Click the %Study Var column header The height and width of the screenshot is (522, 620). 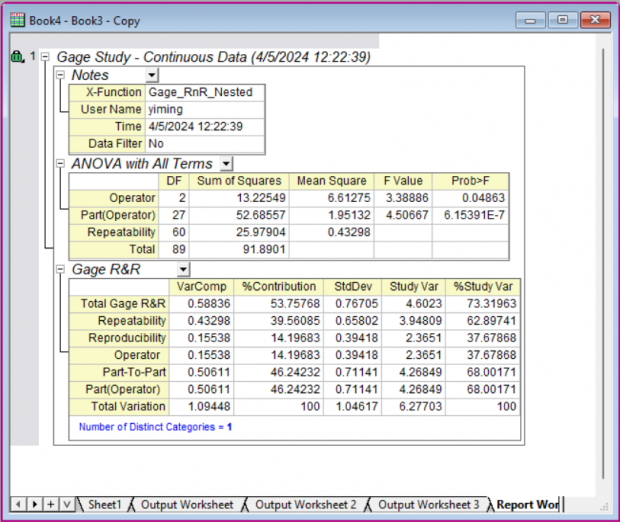pyautogui.click(x=483, y=286)
